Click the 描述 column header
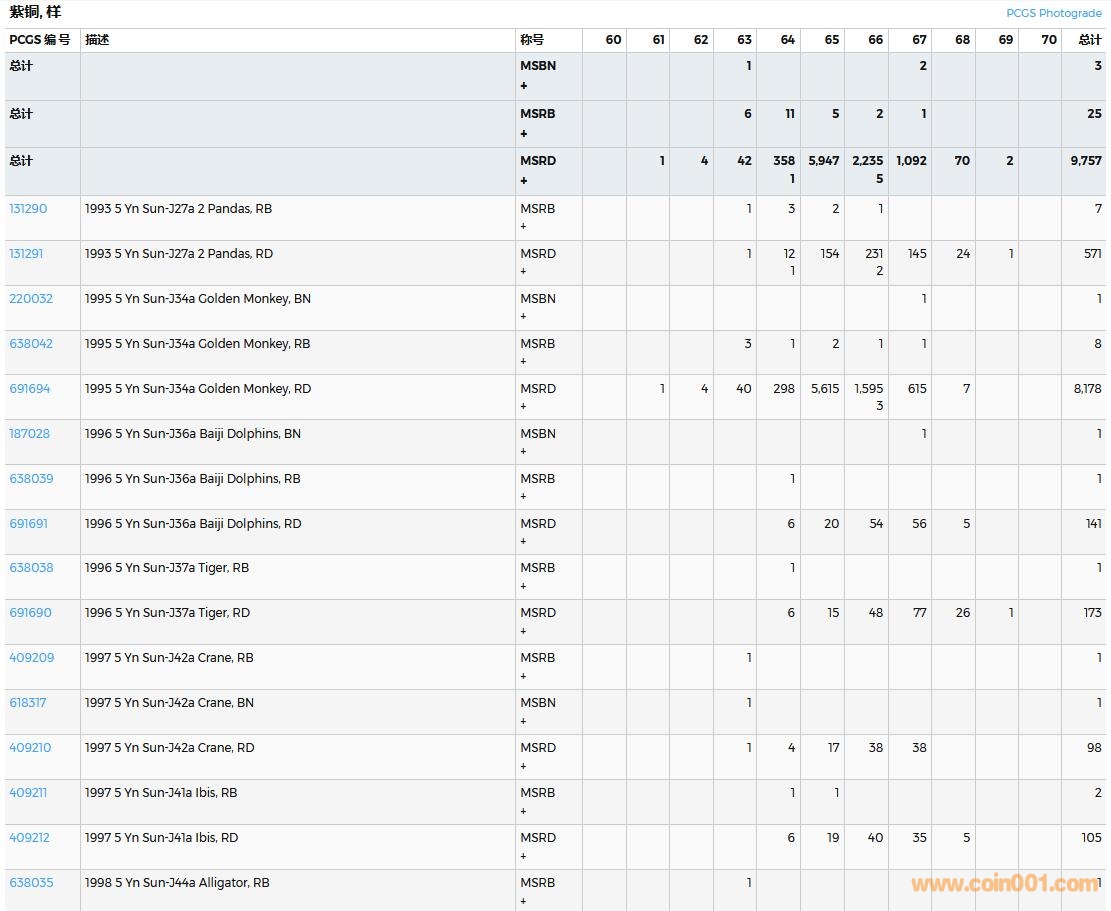 [97, 40]
